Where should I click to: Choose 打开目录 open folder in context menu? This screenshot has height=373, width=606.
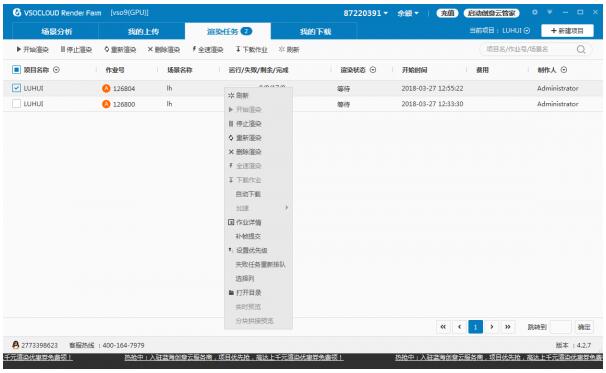[x=258, y=293]
